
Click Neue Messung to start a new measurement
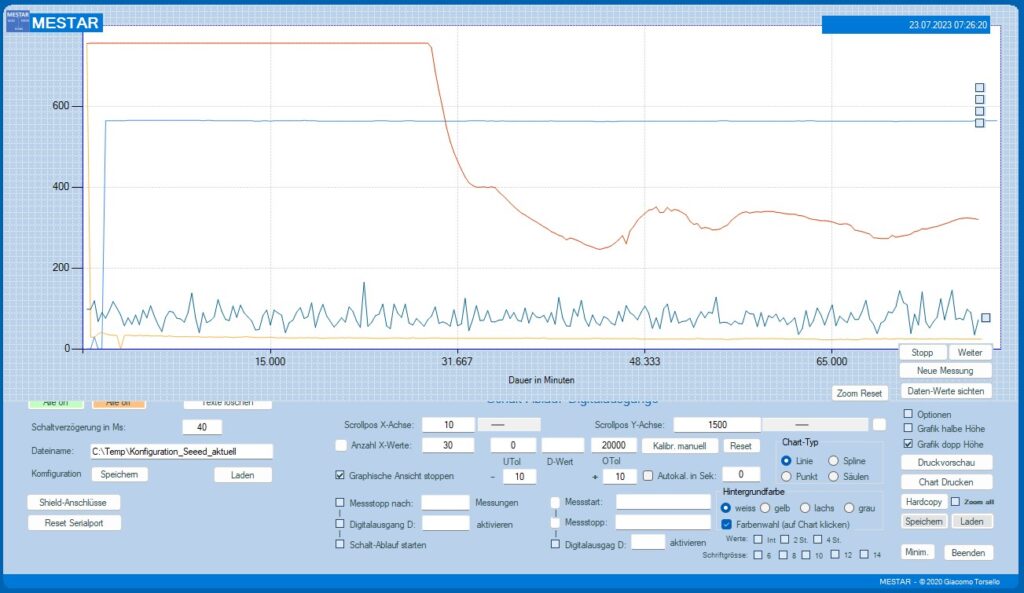click(945, 371)
